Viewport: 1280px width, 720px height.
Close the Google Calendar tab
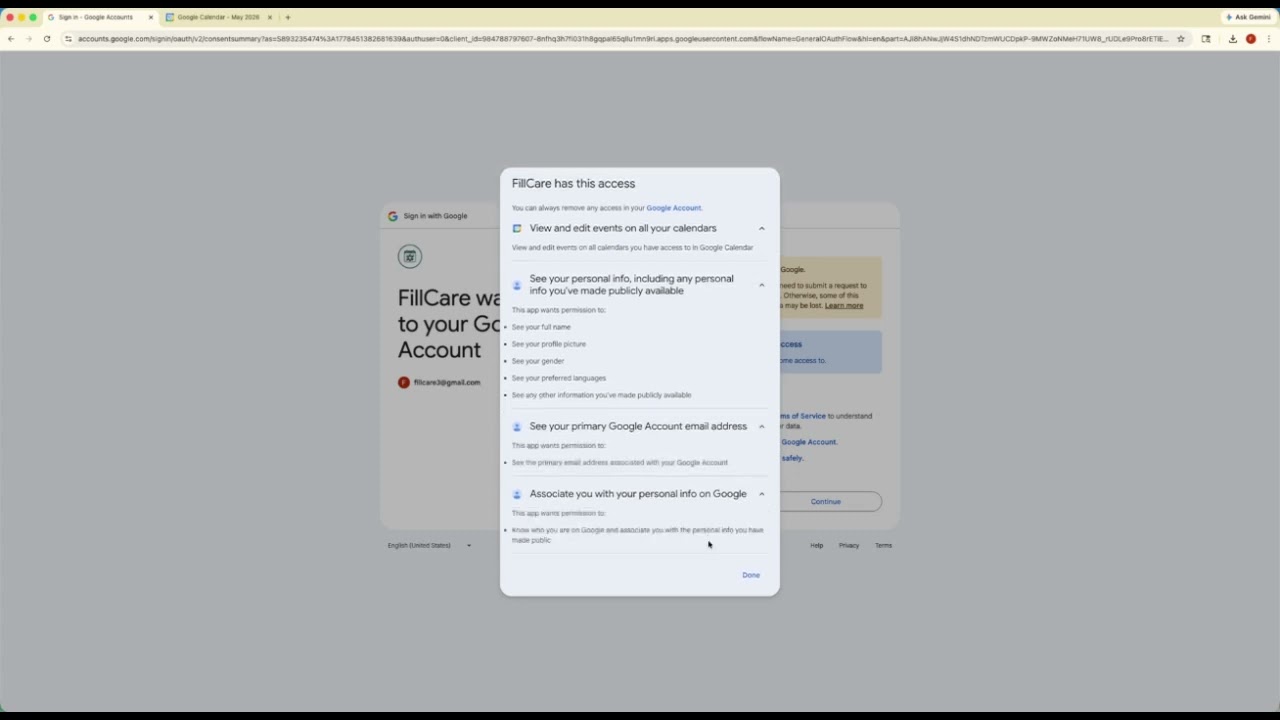[269, 17]
